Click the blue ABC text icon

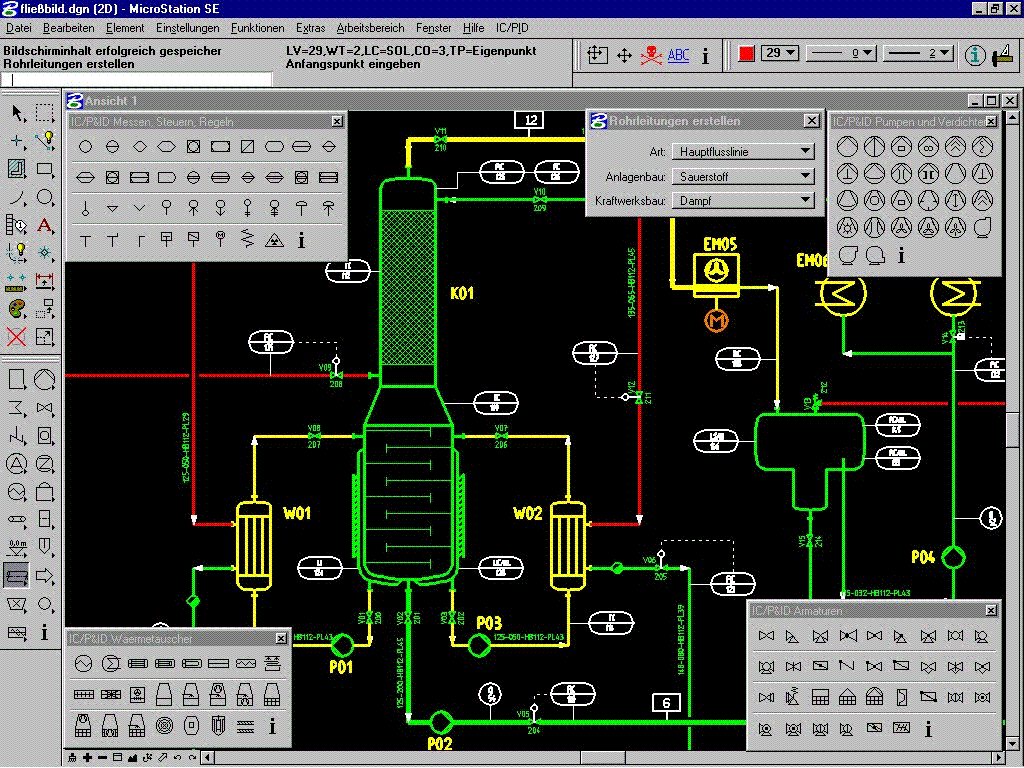coord(679,55)
